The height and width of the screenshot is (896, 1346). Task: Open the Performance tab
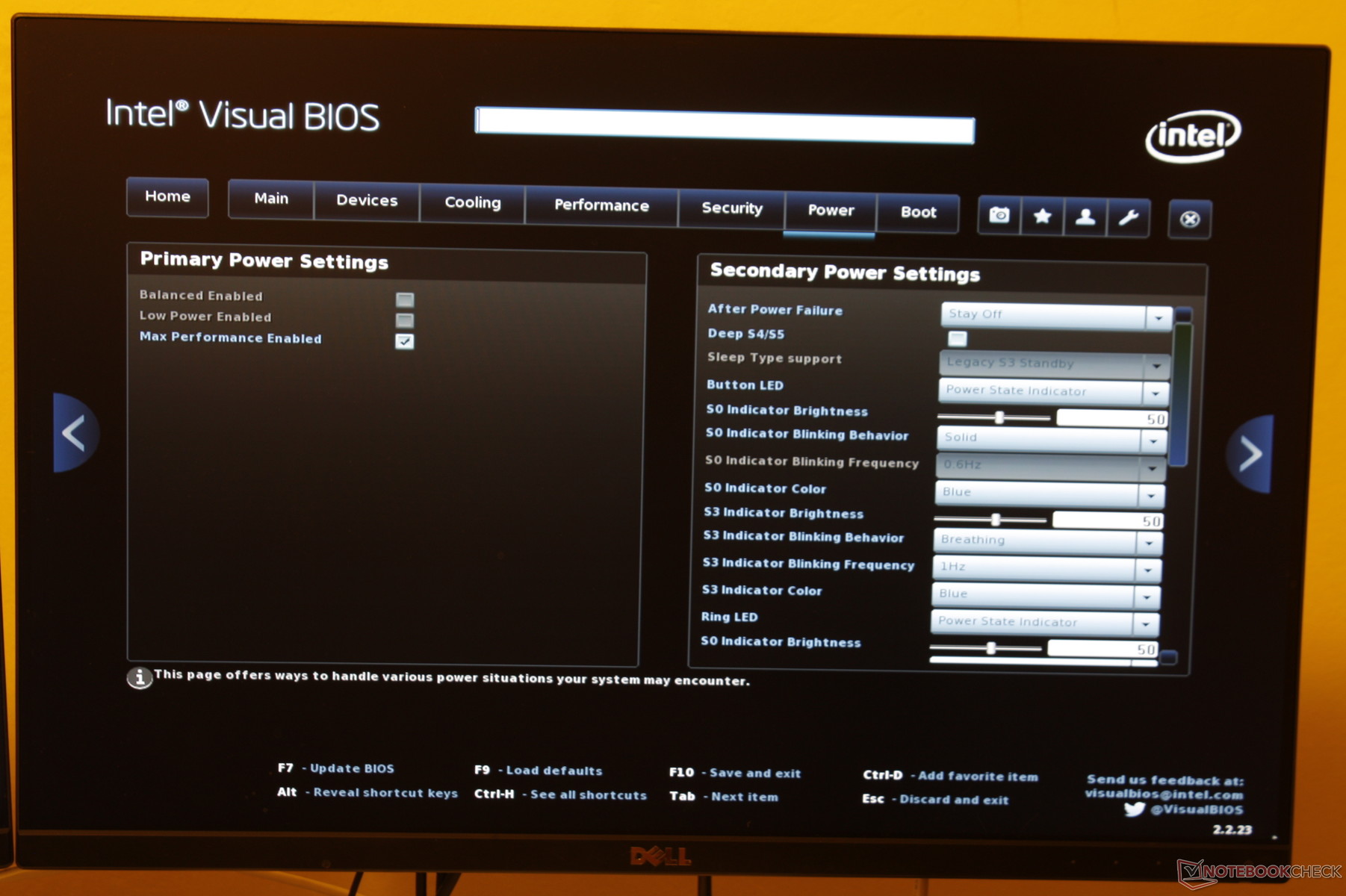601,205
